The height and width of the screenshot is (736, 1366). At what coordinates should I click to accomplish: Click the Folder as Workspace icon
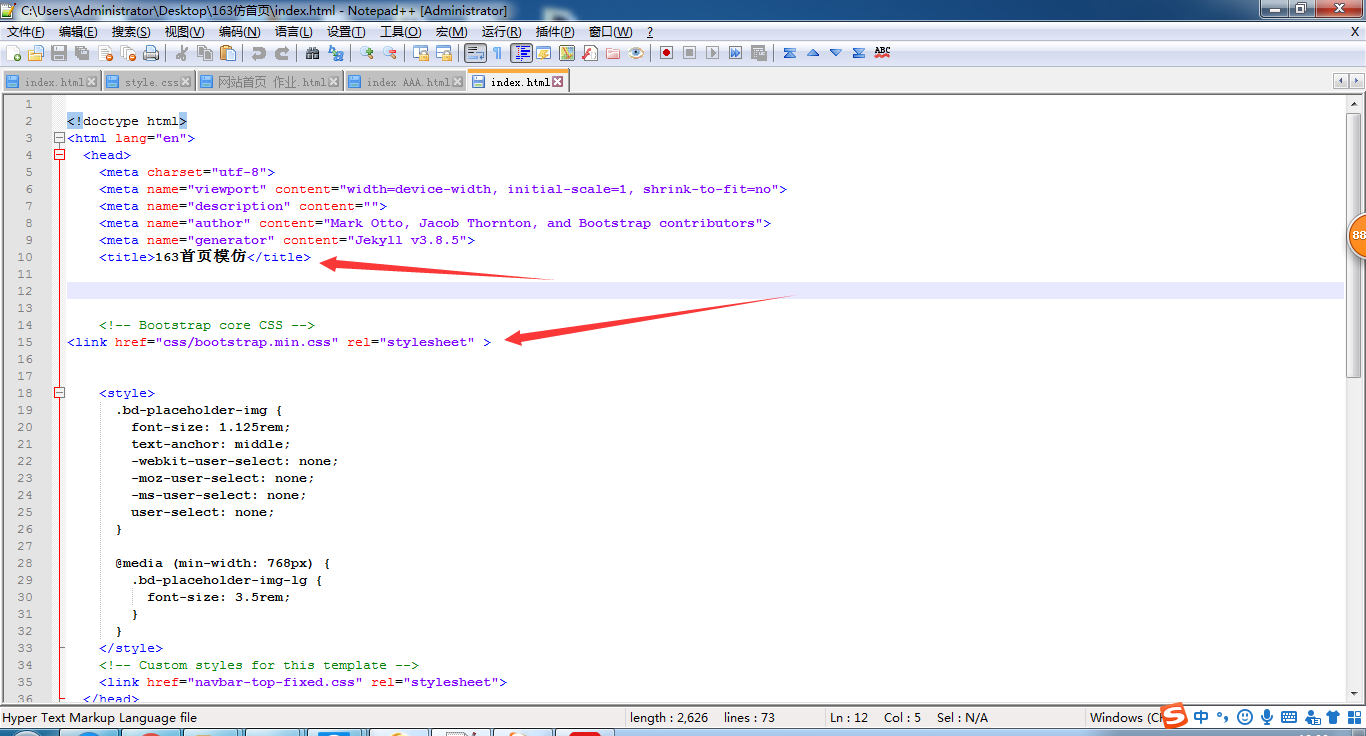(613, 53)
